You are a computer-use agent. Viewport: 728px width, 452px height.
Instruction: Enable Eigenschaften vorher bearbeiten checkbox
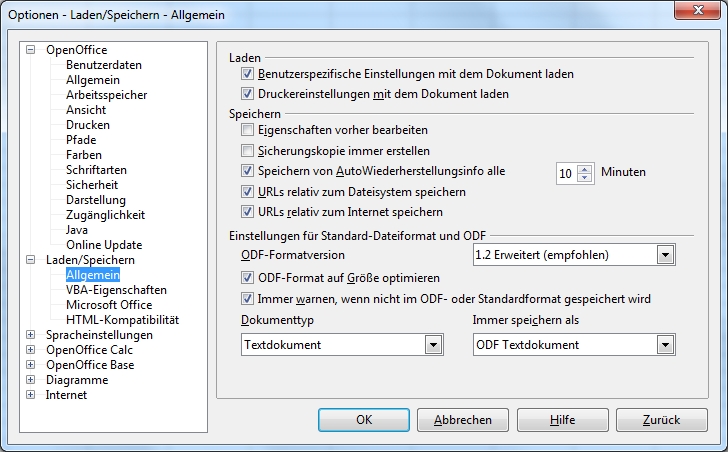click(248, 130)
